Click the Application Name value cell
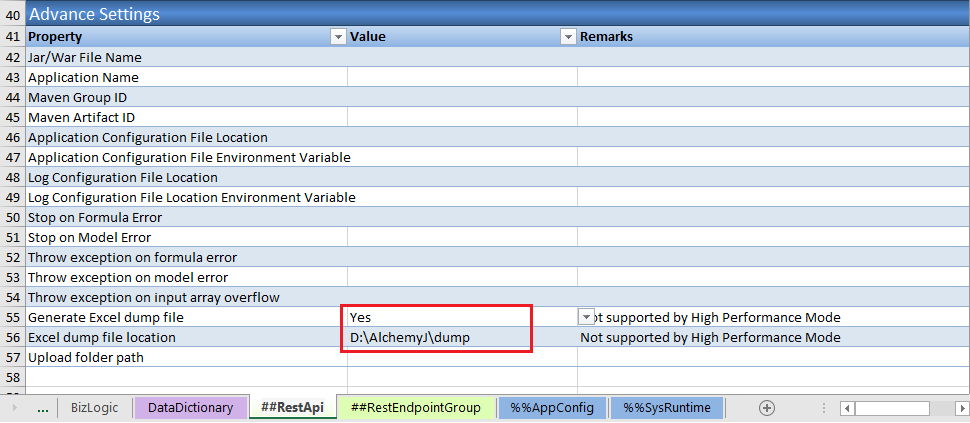The image size is (970, 423). (460, 77)
